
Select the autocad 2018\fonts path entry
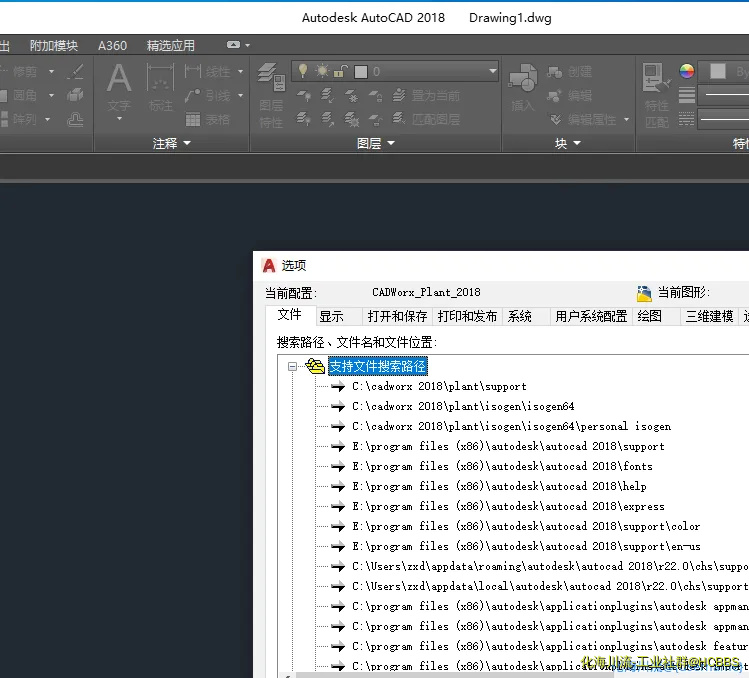502,466
